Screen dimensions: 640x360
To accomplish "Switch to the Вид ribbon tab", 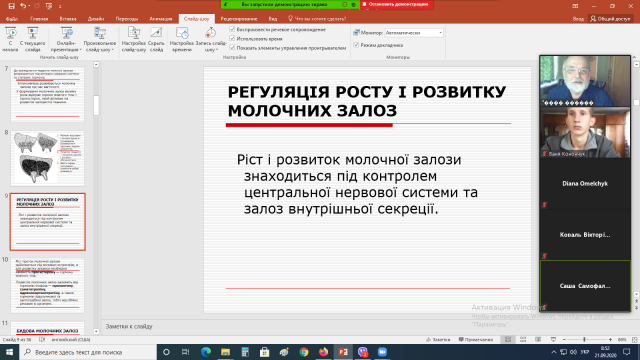I will click(x=273, y=19).
